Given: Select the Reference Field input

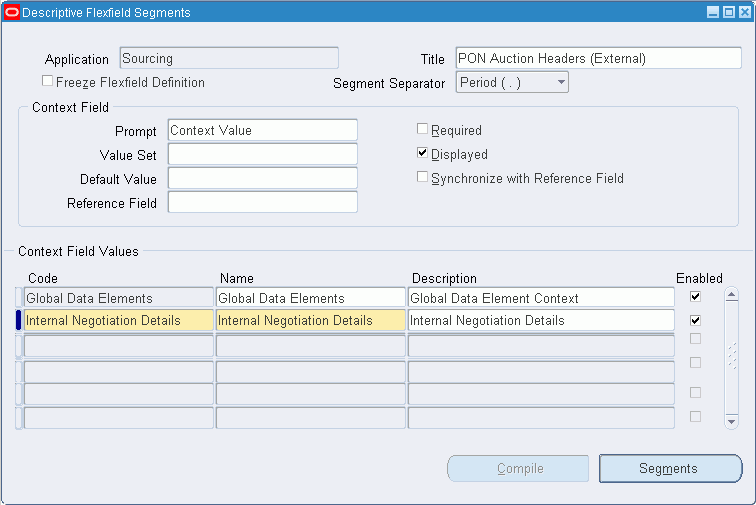Looking at the screenshot, I should [262, 202].
